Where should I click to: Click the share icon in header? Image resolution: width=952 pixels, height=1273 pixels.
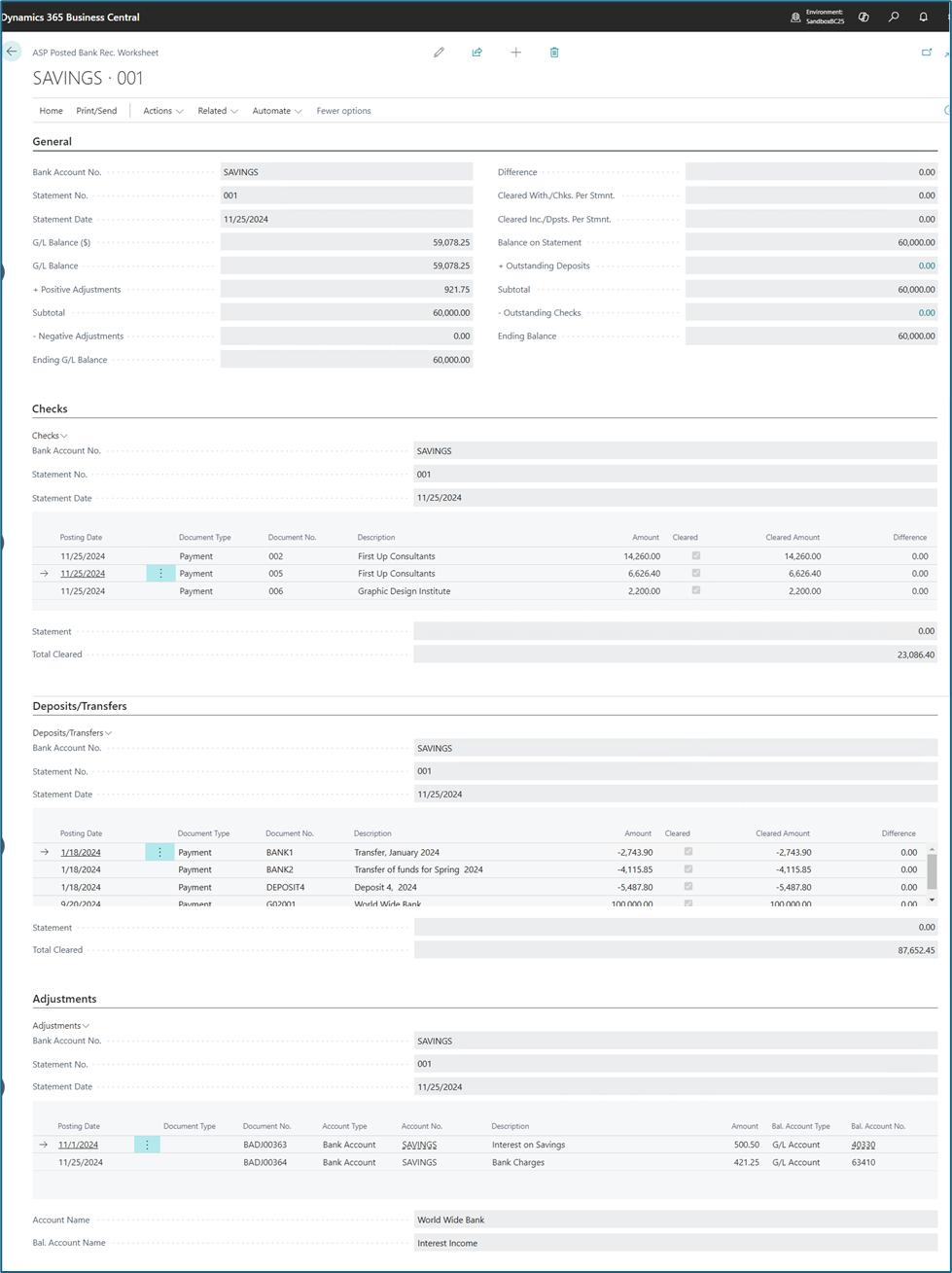coord(476,53)
